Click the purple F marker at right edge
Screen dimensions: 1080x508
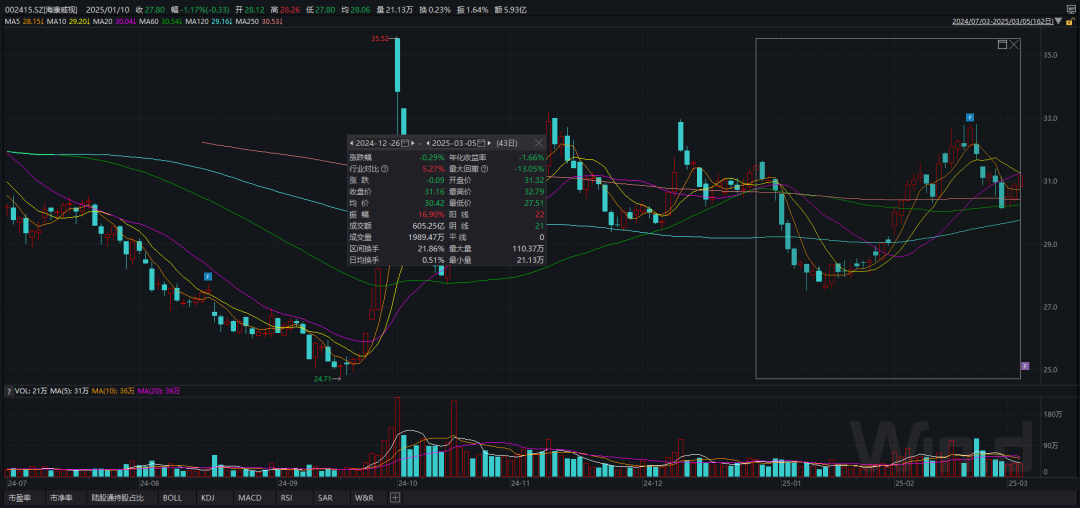pyautogui.click(x=1024, y=366)
